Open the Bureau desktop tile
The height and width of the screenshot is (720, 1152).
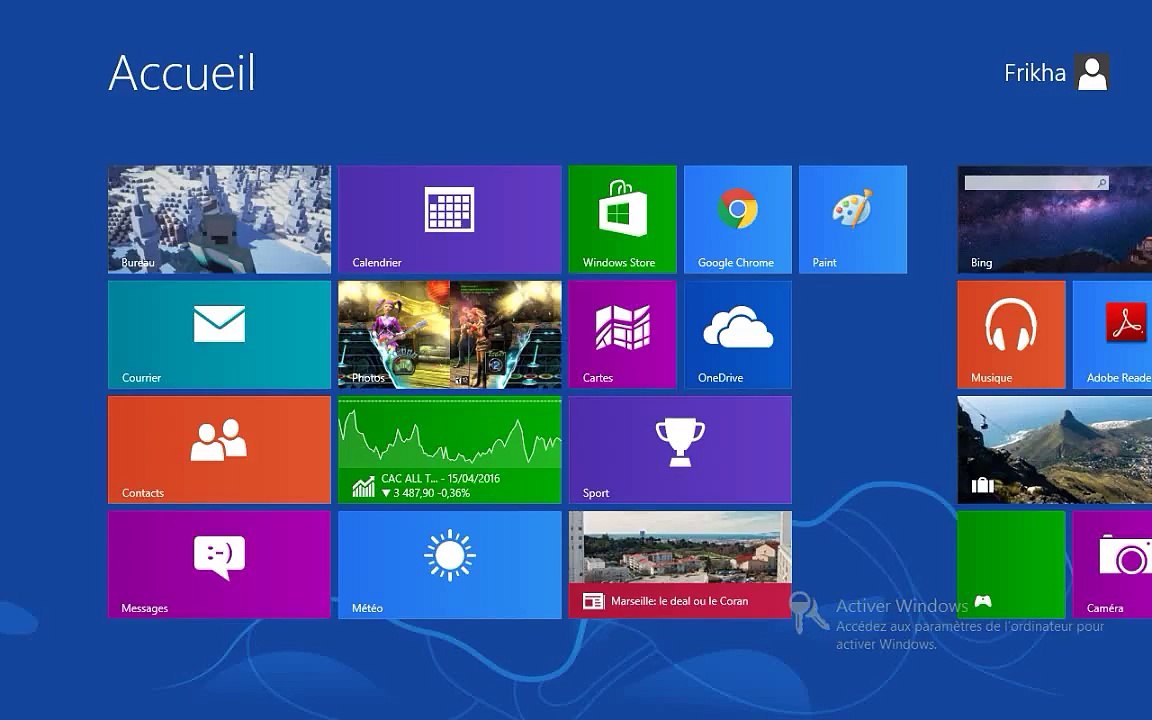point(219,219)
